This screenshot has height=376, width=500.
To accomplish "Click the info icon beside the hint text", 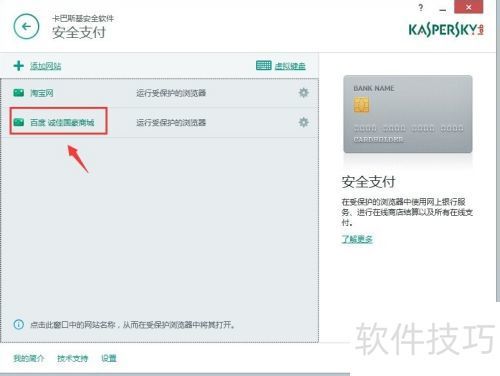I will coord(18,324).
